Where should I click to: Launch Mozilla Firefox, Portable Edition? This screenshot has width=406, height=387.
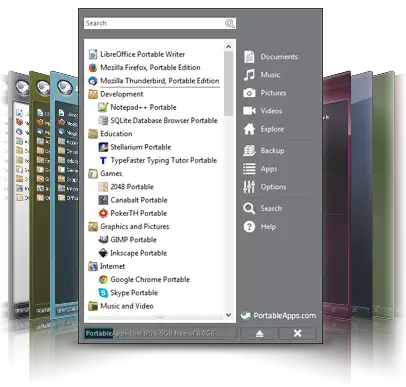[150, 67]
